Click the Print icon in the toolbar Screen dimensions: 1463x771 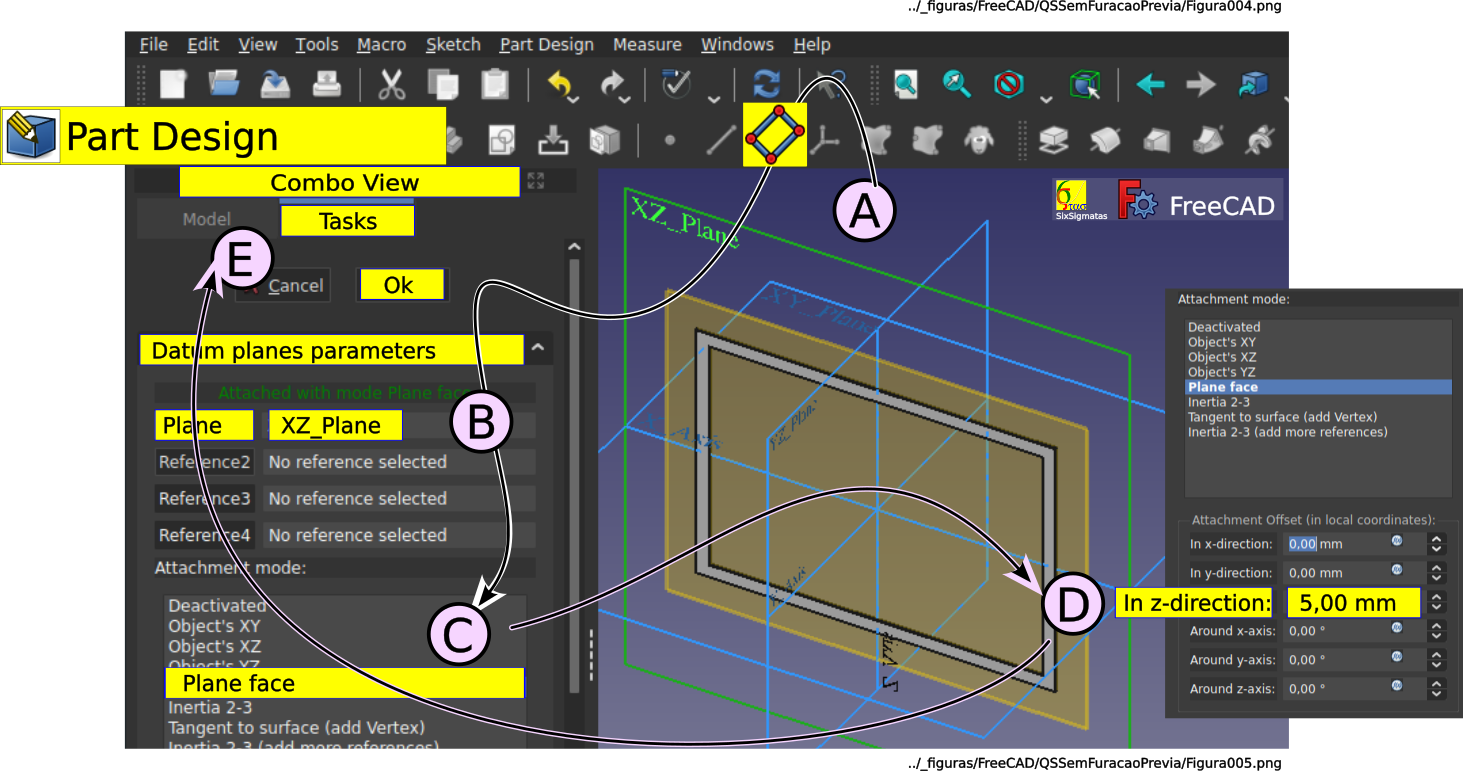[x=326, y=84]
